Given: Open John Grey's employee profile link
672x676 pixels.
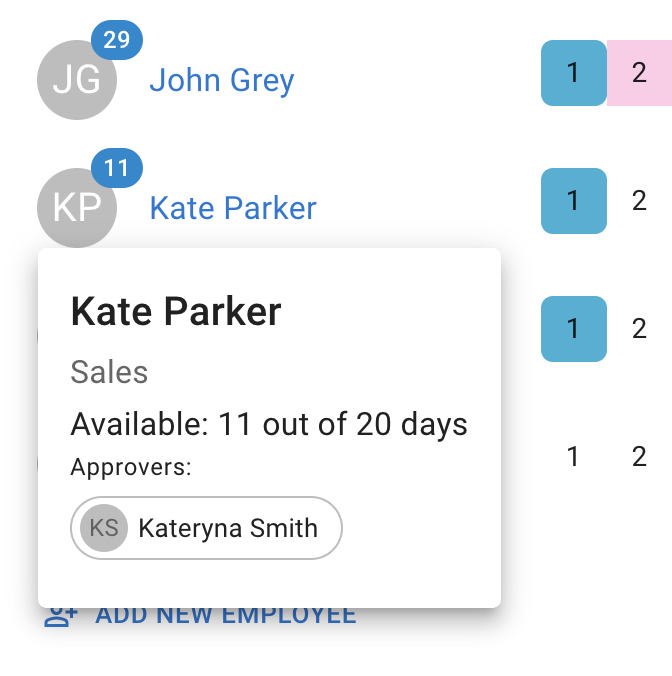Looking at the screenshot, I should point(222,81).
